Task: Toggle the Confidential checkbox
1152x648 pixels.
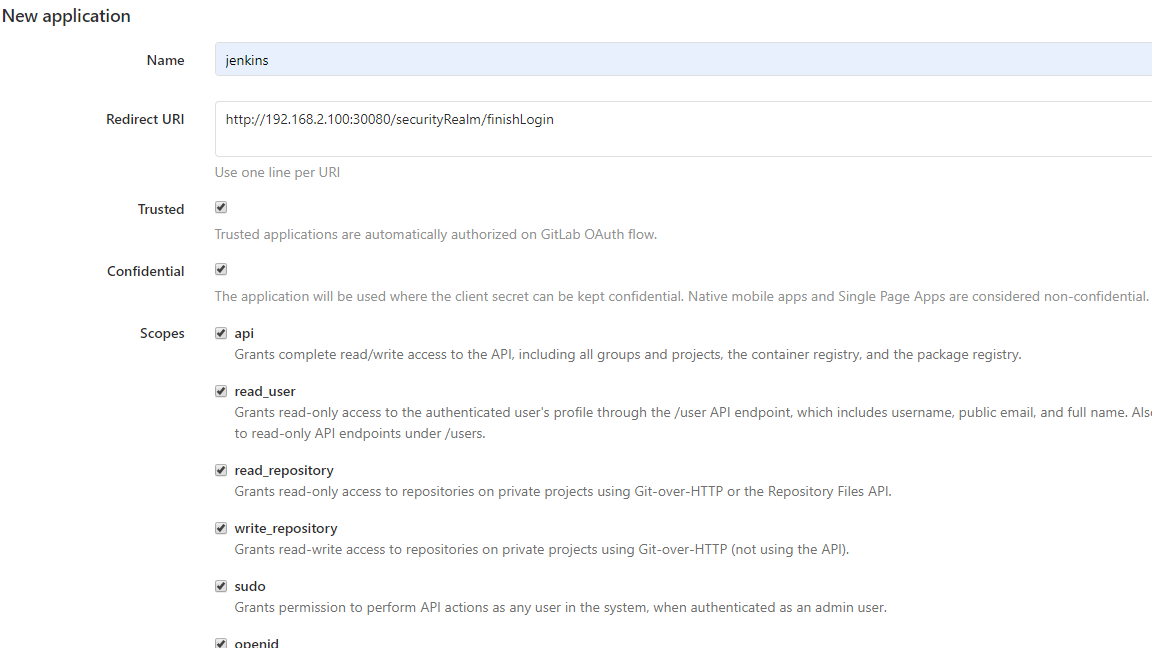Action: (x=221, y=270)
